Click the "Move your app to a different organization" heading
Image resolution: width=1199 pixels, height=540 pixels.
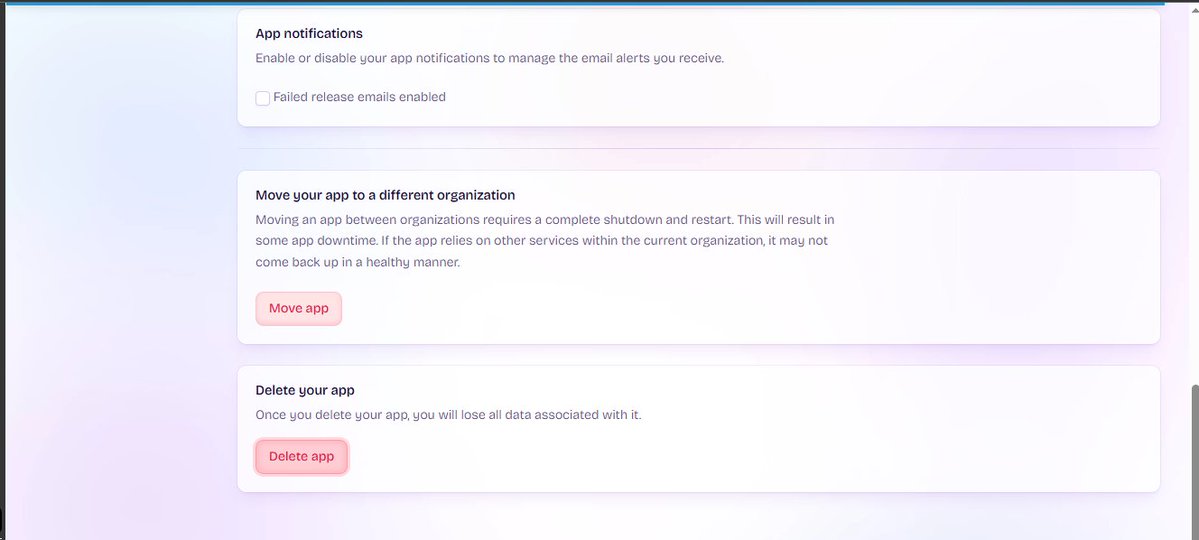pyautogui.click(x=385, y=195)
